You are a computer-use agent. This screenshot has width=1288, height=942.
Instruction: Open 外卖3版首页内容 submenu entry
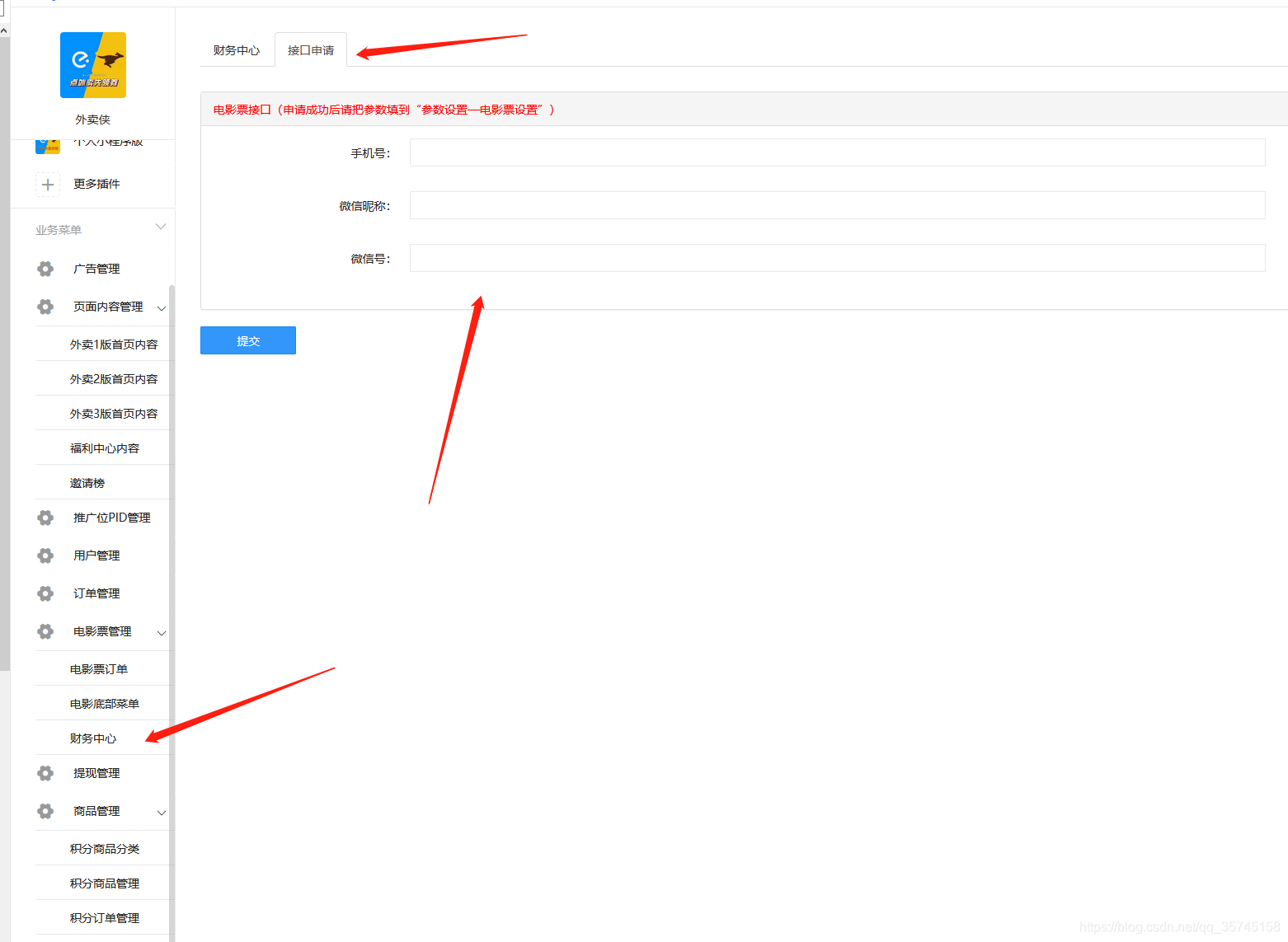tap(114, 414)
